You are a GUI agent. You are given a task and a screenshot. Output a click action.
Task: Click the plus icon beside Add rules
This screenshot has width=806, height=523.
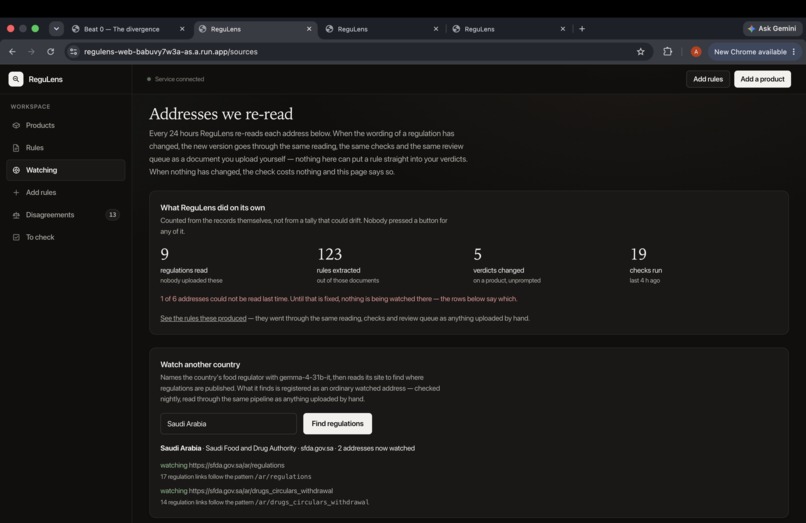[x=16, y=192]
